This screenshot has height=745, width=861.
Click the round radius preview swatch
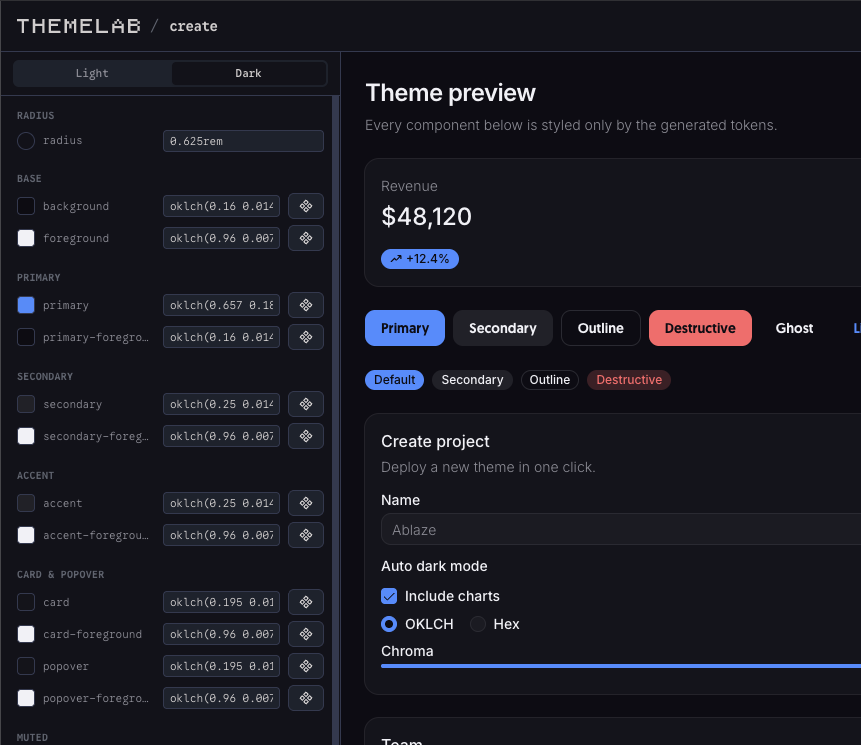26,141
